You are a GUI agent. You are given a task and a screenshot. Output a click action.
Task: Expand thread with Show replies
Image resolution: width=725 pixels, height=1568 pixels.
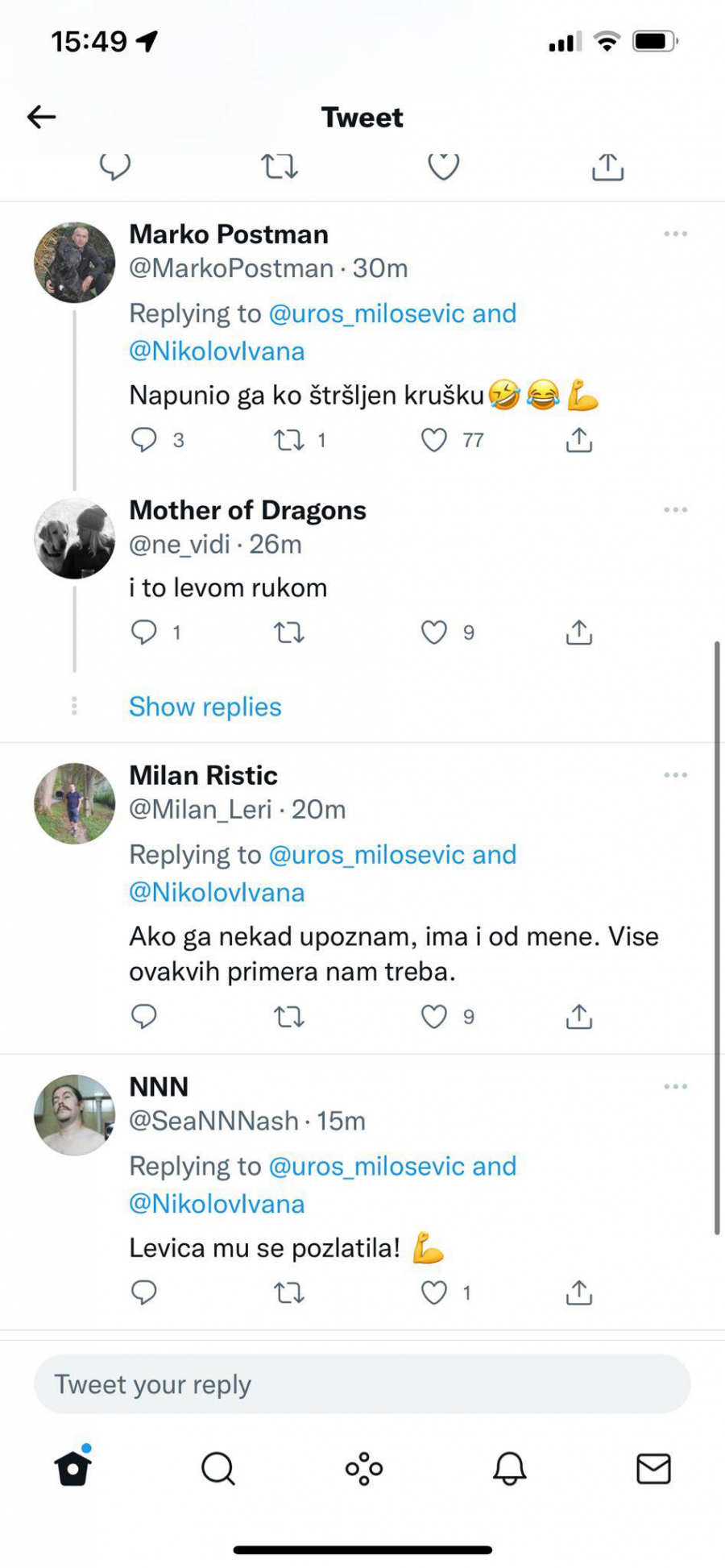click(205, 707)
